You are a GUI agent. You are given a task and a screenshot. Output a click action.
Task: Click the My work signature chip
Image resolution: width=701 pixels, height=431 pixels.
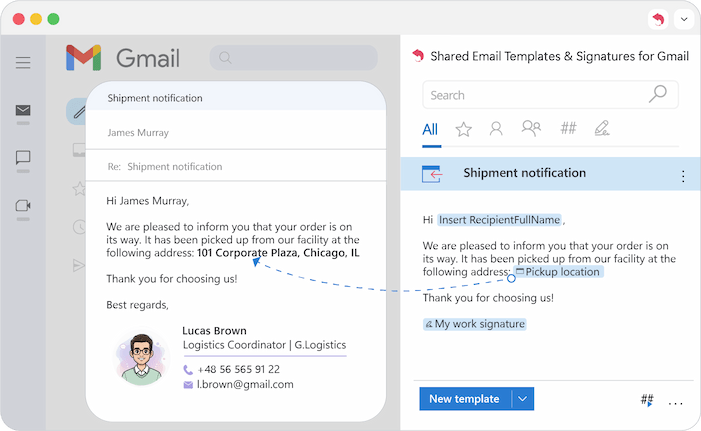click(x=475, y=324)
